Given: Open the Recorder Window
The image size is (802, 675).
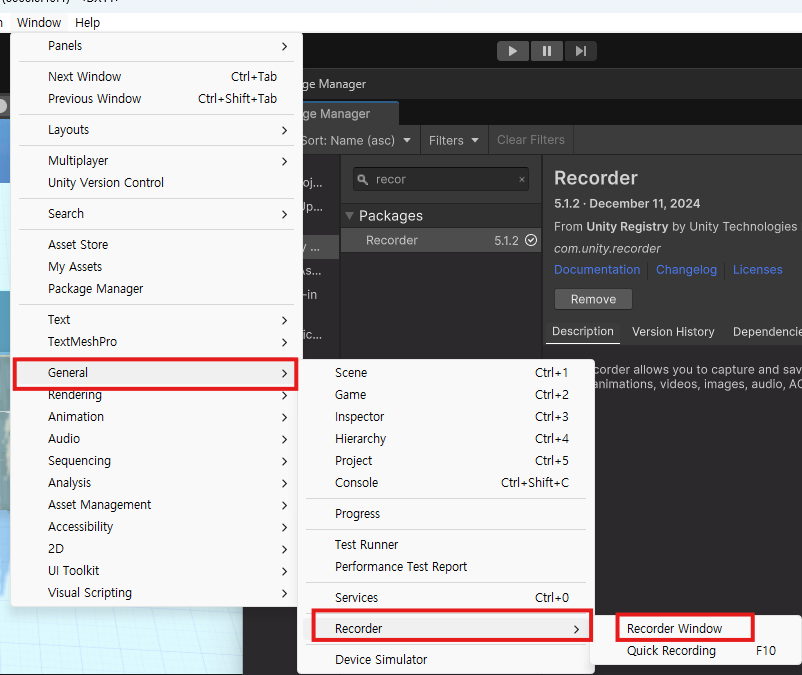Looking at the screenshot, I should pyautogui.click(x=697, y=628).
